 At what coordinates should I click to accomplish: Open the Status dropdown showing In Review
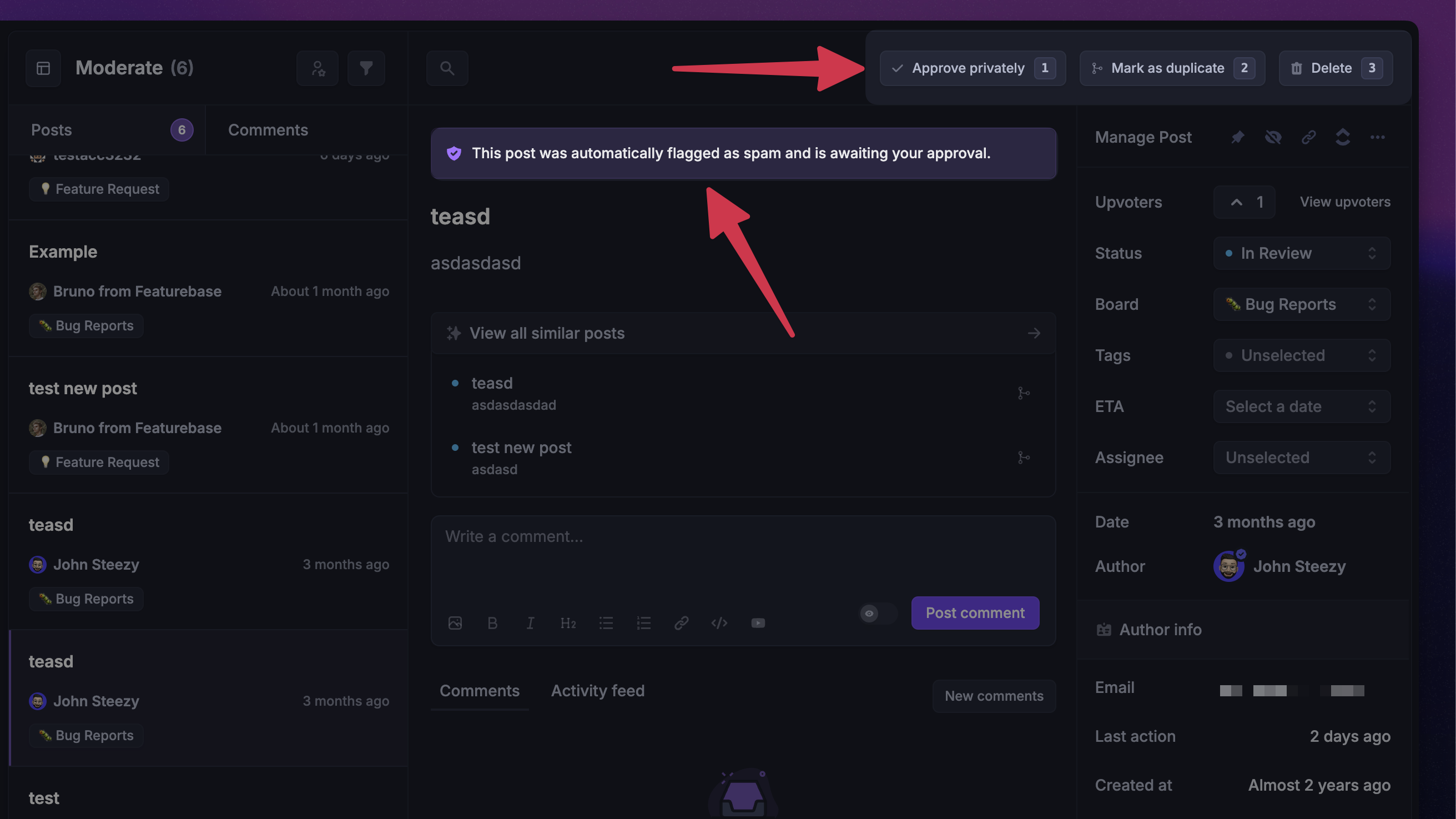pyautogui.click(x=1302, y=253)
